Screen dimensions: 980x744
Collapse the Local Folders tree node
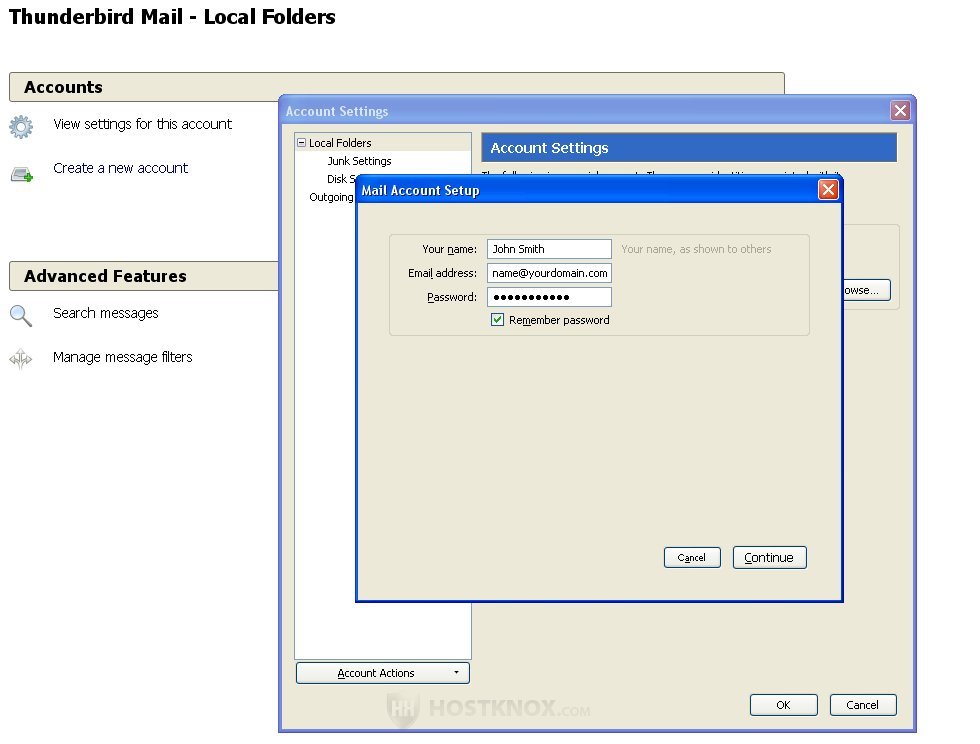[x=301, y=143]
